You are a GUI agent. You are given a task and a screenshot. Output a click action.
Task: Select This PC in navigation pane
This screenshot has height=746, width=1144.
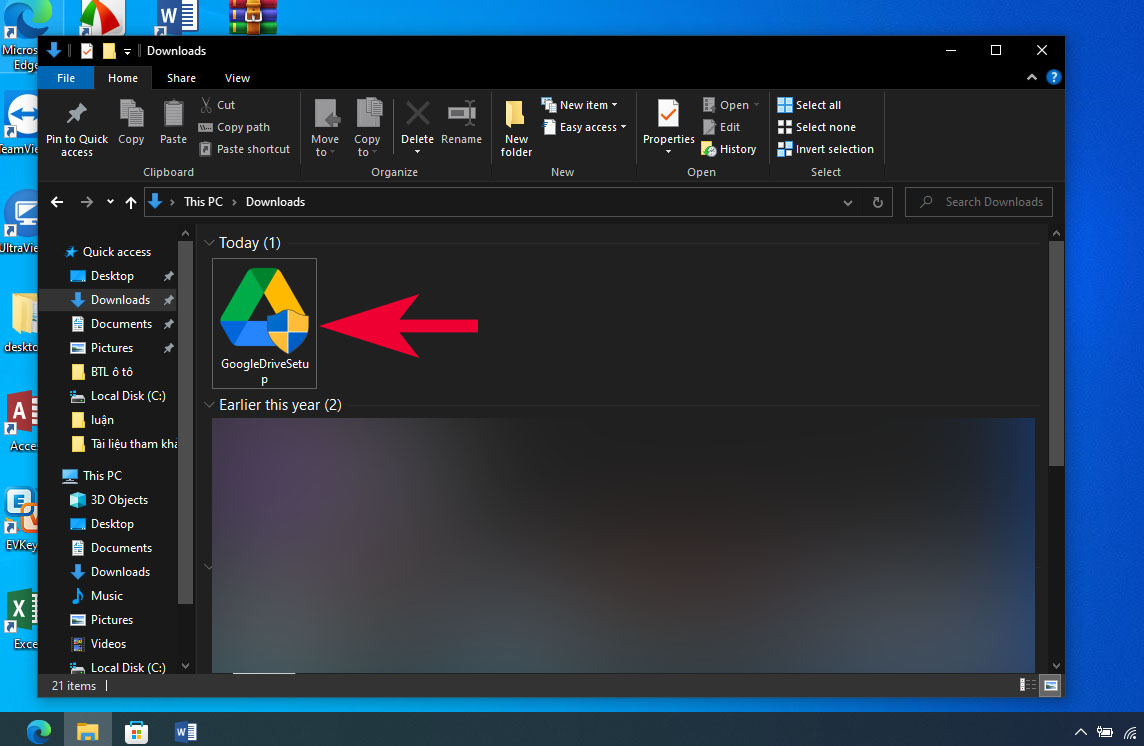point(92,476)
